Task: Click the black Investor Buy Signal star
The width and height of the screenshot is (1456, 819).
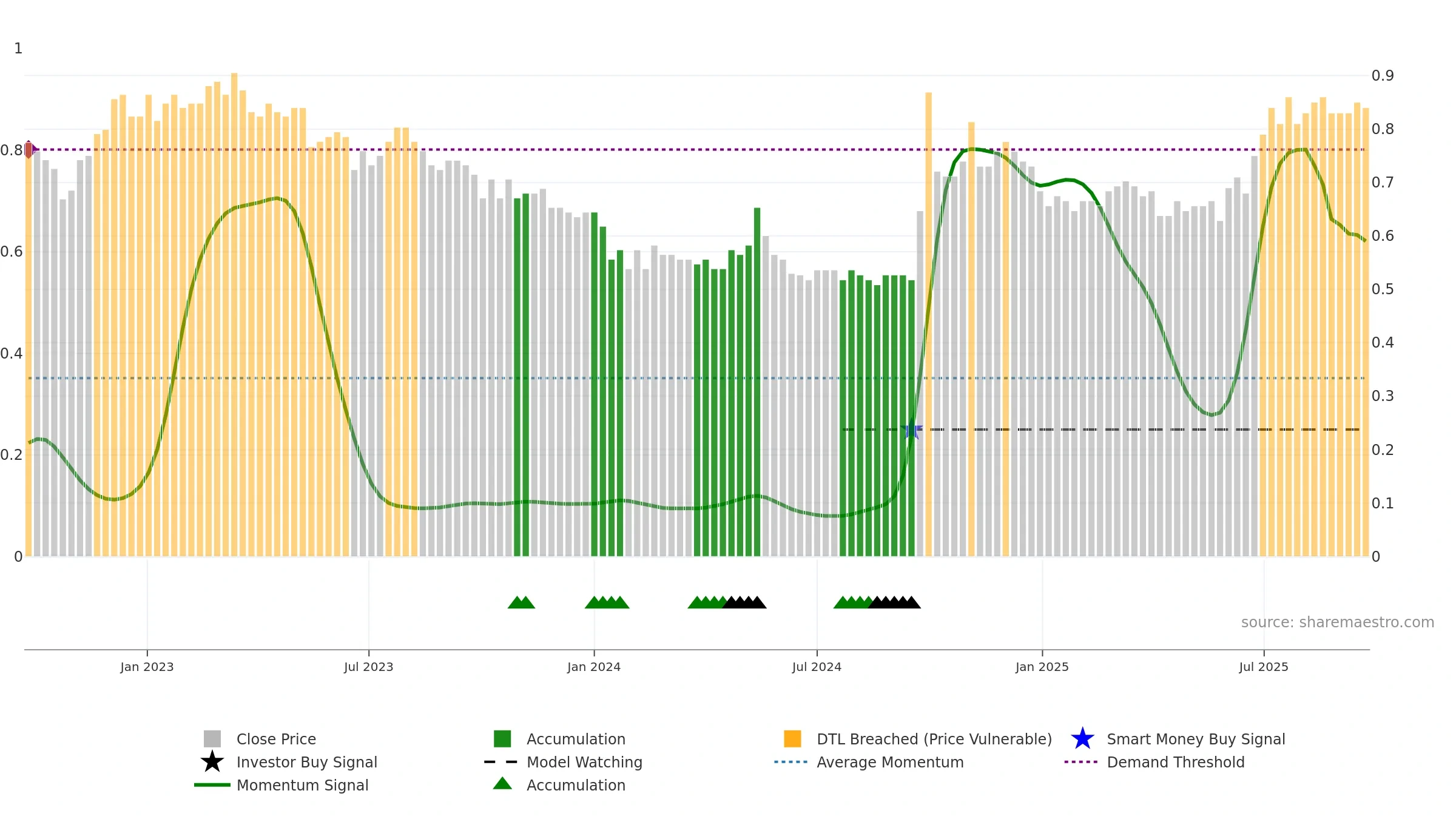Action: (x=212, y=761)
